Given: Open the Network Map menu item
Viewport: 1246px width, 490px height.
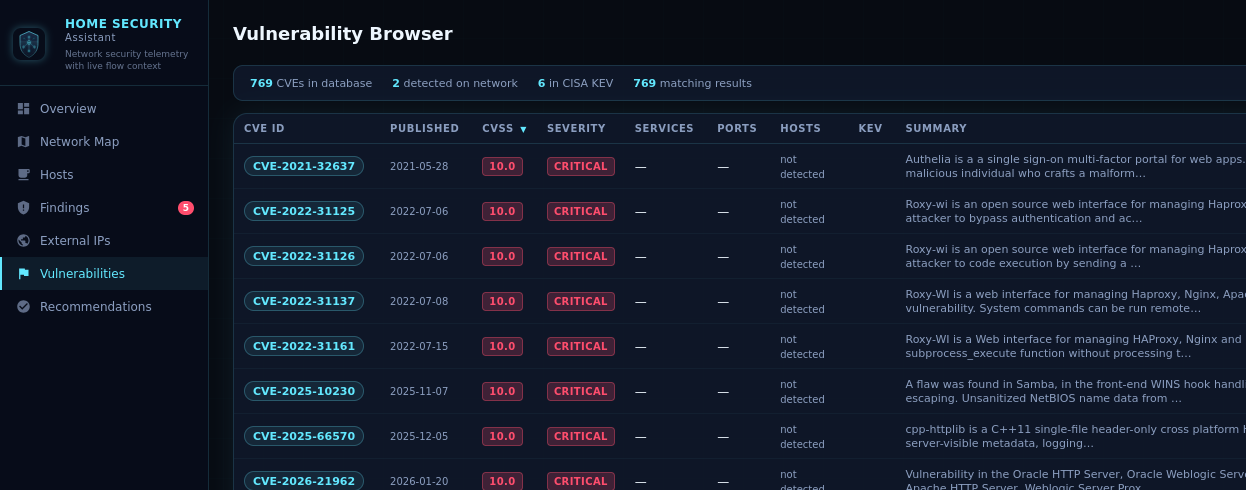Looking at the screenshot, I should (79, 142).
